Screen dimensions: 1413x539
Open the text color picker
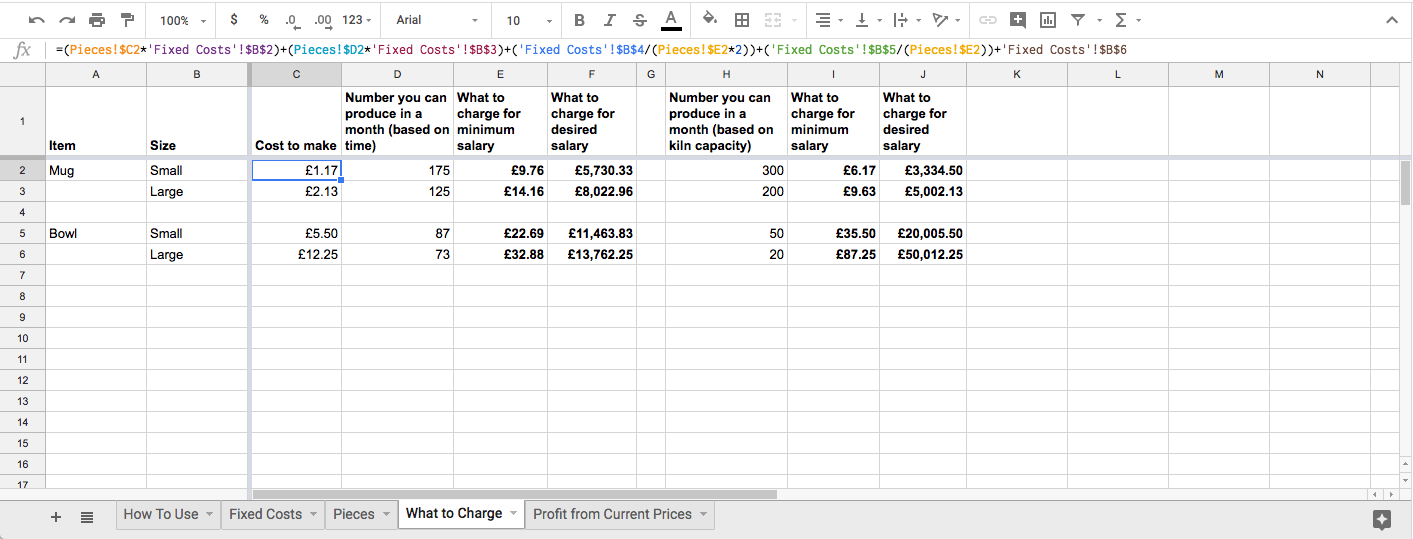[x=671, y=20]
